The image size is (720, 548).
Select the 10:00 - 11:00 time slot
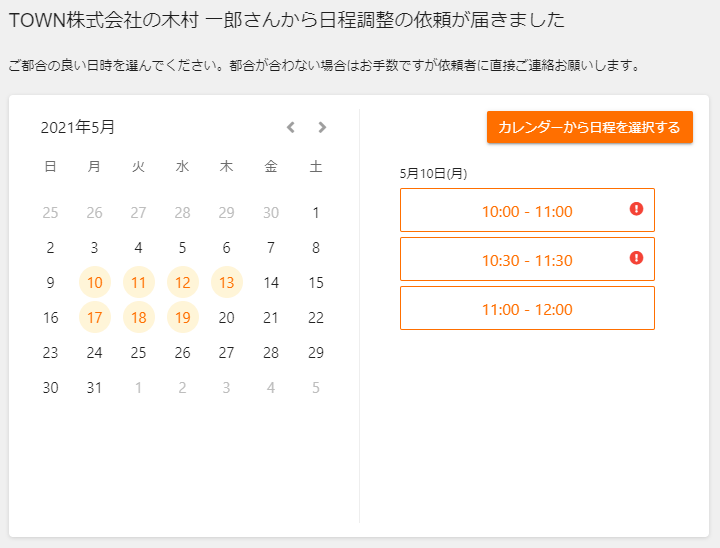pos(526,211)
